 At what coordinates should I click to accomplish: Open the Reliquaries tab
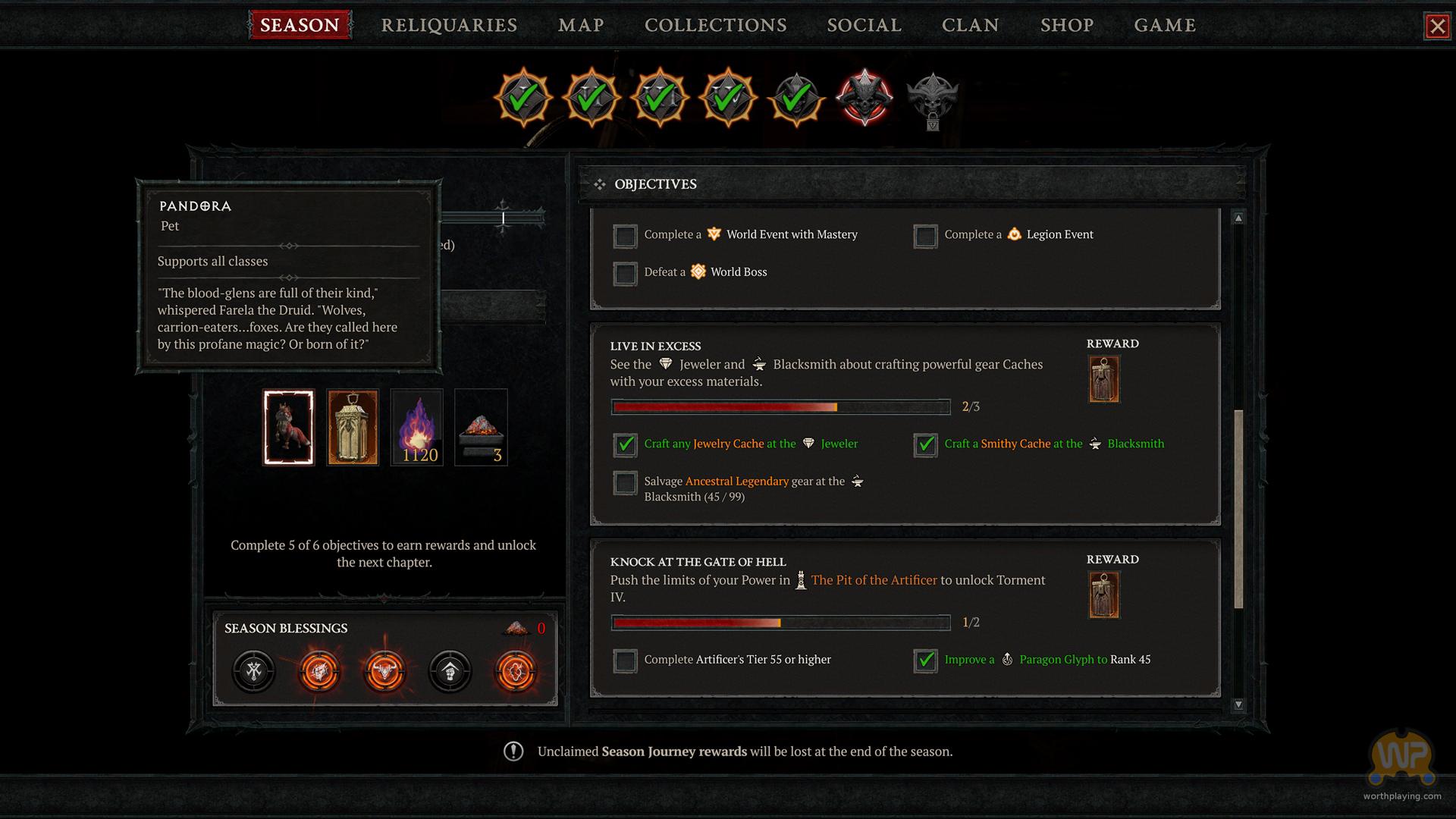point(449,25)
